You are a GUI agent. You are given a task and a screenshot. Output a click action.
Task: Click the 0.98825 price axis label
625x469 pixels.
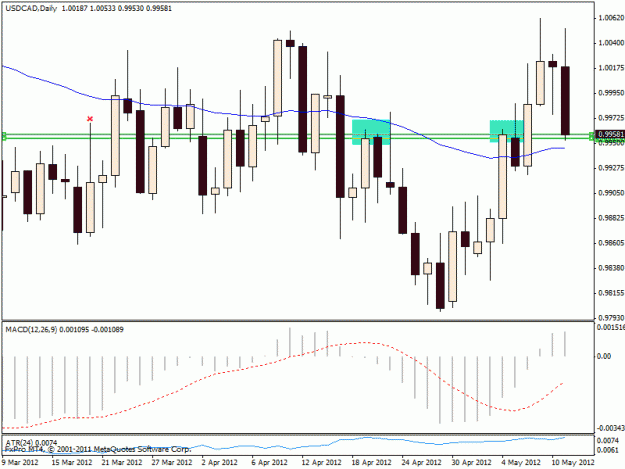611,218
